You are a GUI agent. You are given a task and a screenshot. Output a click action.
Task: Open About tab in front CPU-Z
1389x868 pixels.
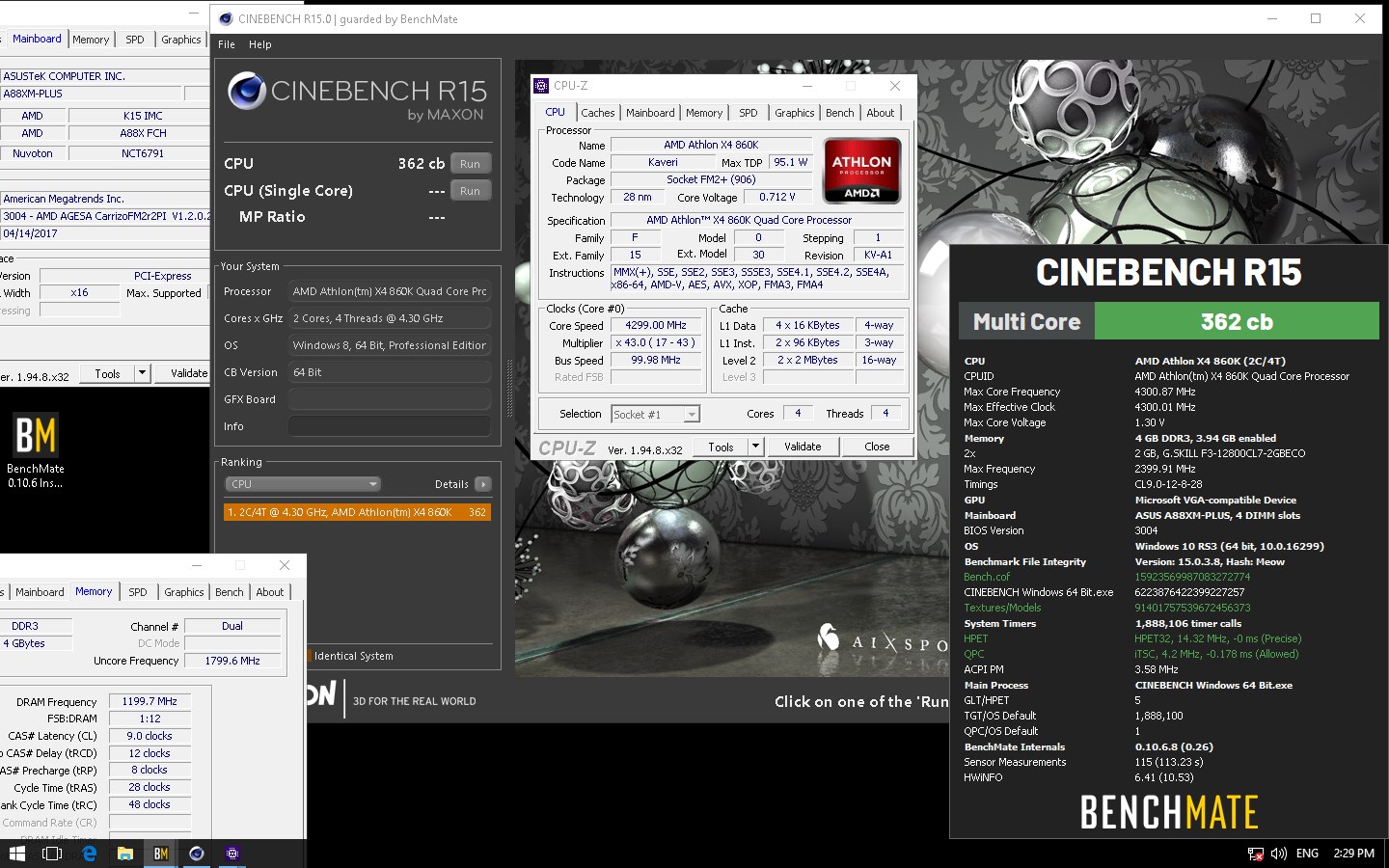[880, 113]
